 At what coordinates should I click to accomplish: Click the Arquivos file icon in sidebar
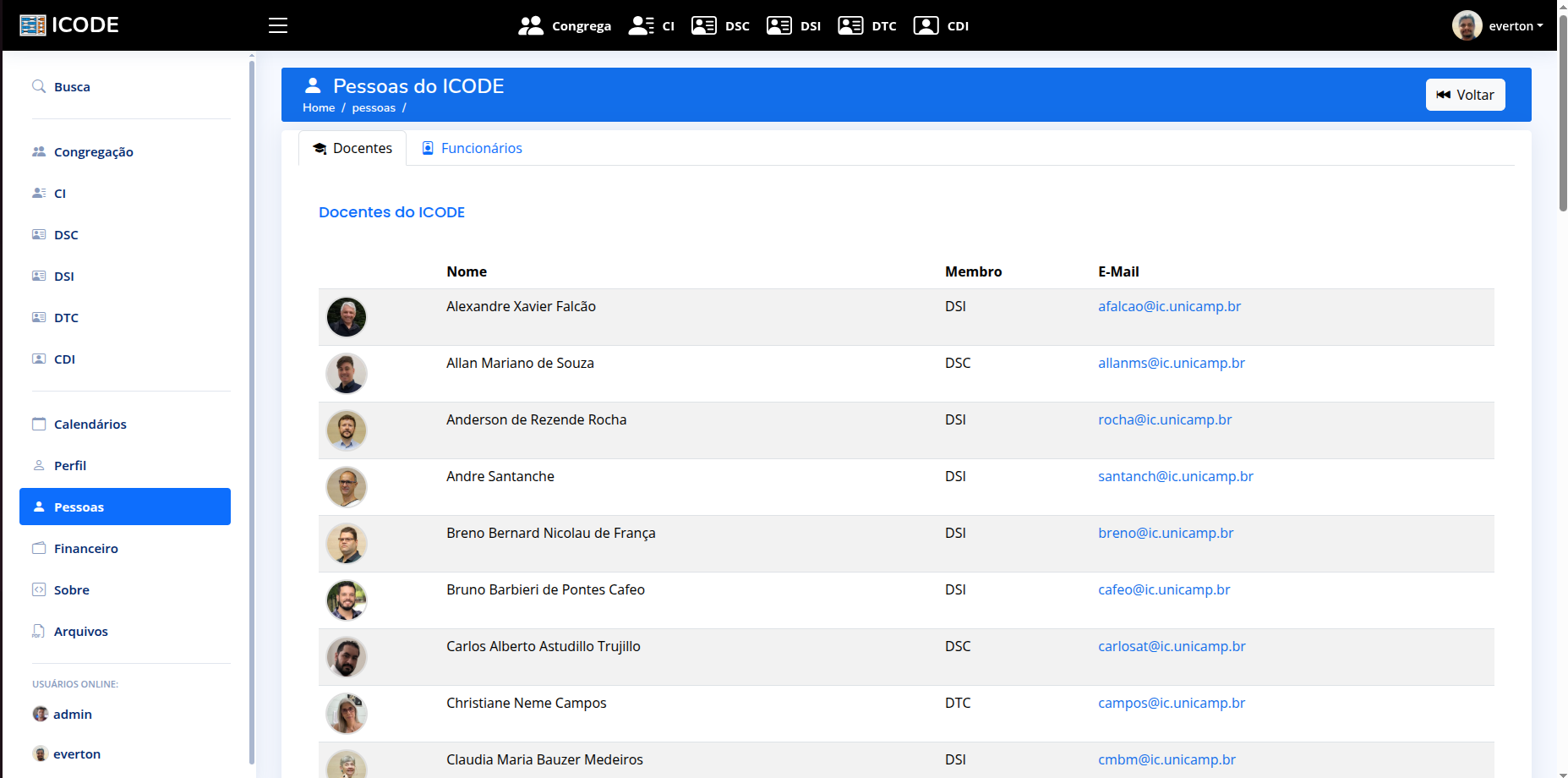pos(39,631)
